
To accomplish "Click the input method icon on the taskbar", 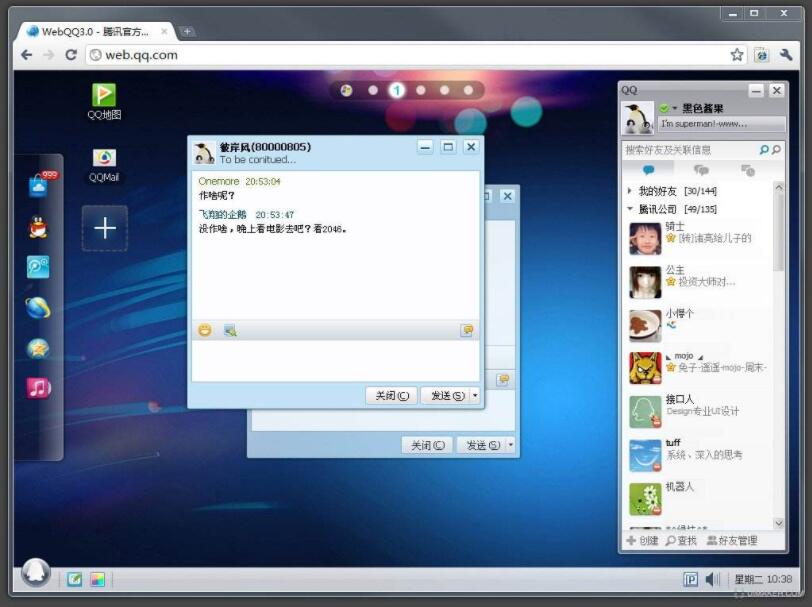I will coord(690,579).
